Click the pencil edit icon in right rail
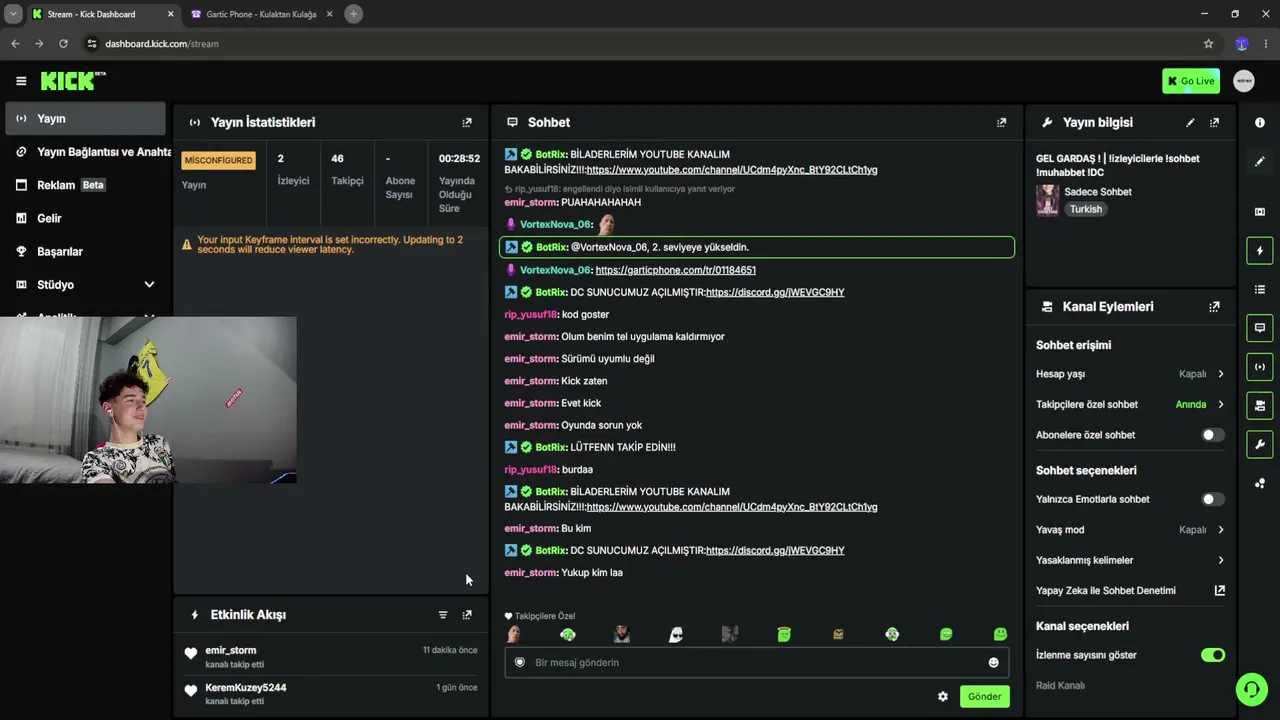 [x=1260, y=161]
